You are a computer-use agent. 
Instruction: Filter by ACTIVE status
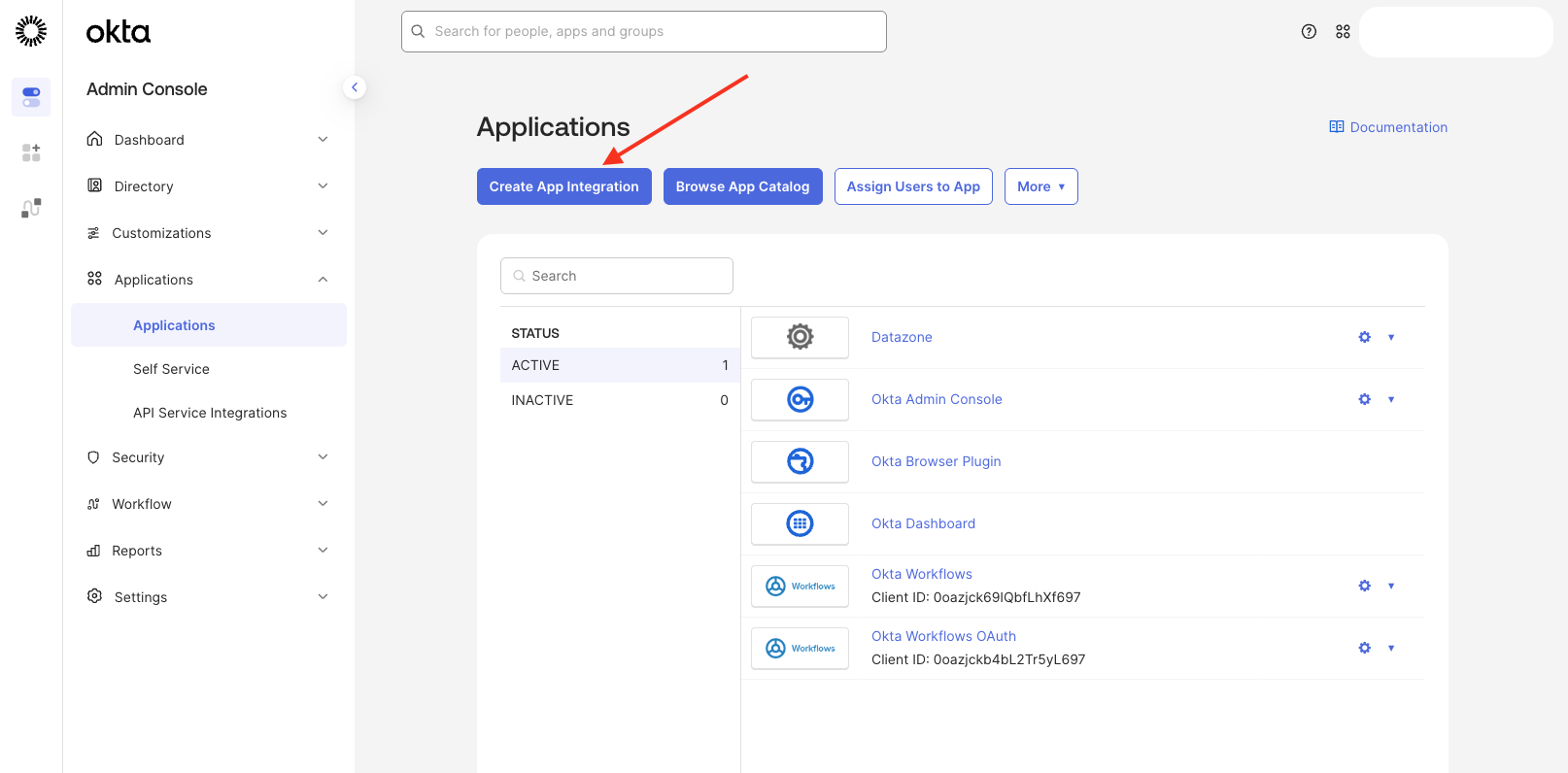(620, 365)
